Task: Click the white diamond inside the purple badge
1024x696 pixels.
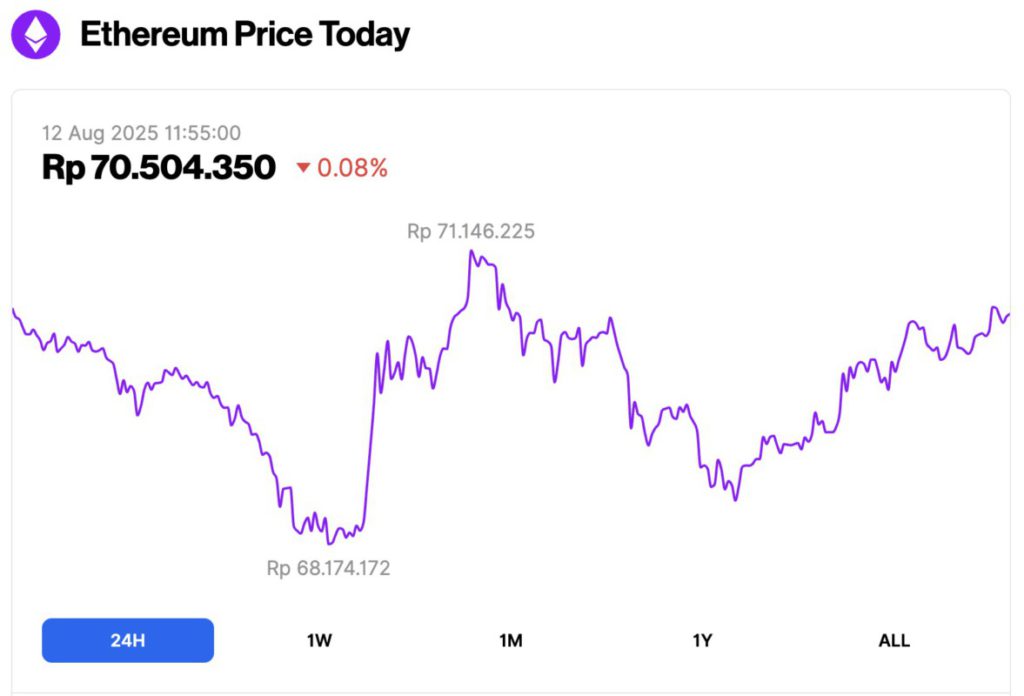Action: (x=37, y=35)
